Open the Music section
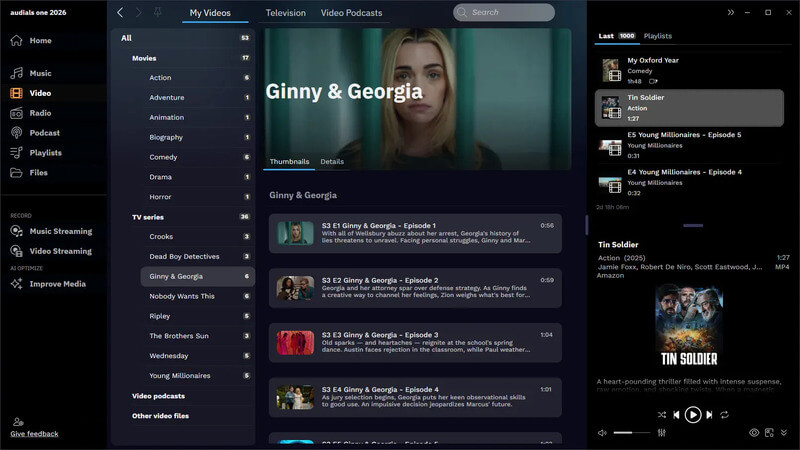The width and height of the screenshot is (800, 450). (x=31, y=73)
